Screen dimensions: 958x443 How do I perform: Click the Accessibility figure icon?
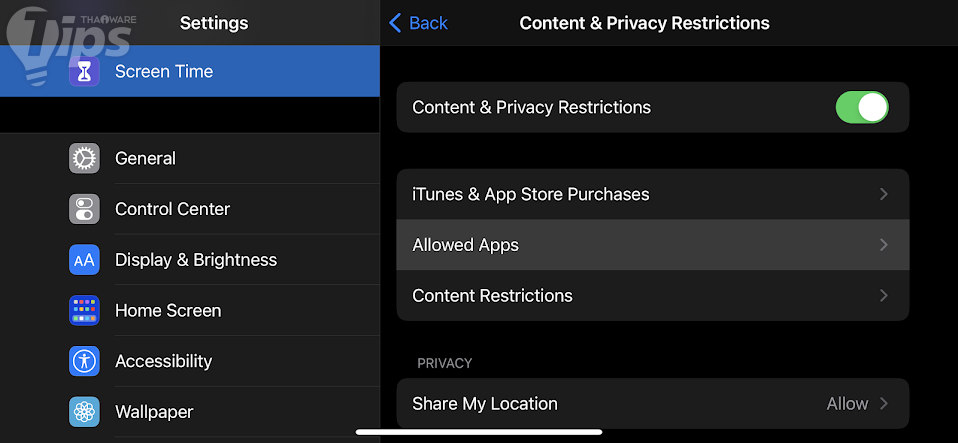click(x=84, y=361)
